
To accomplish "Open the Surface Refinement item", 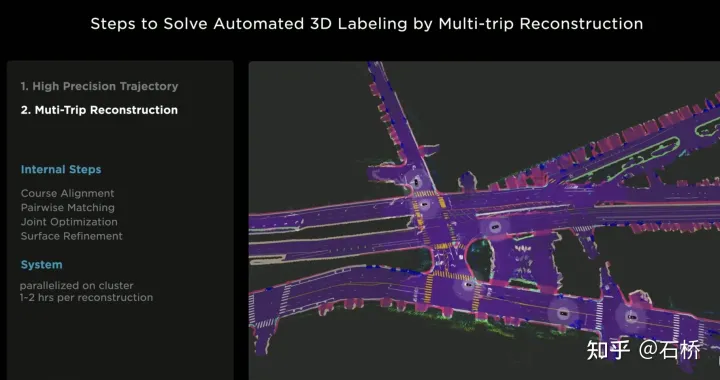I will click(x=72, y=236).
